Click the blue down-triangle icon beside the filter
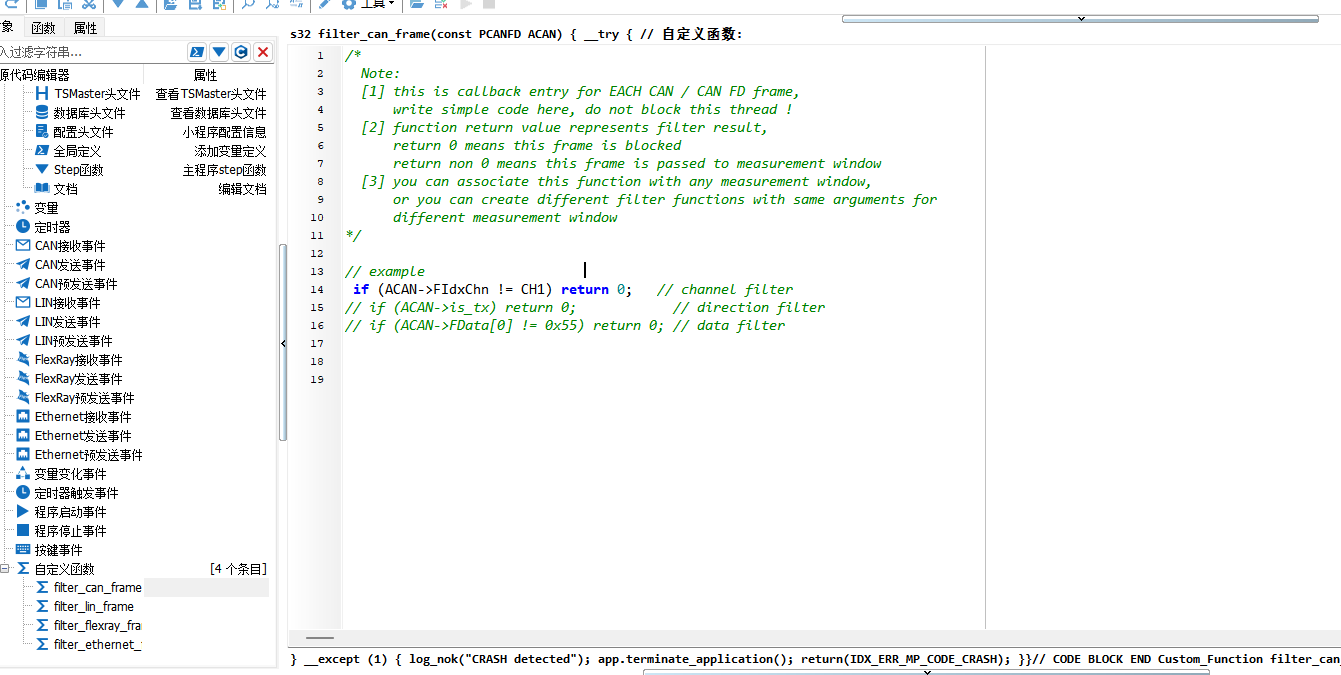Image resolution: width=1341 pixels, height=675 pixels. point(219,52)
